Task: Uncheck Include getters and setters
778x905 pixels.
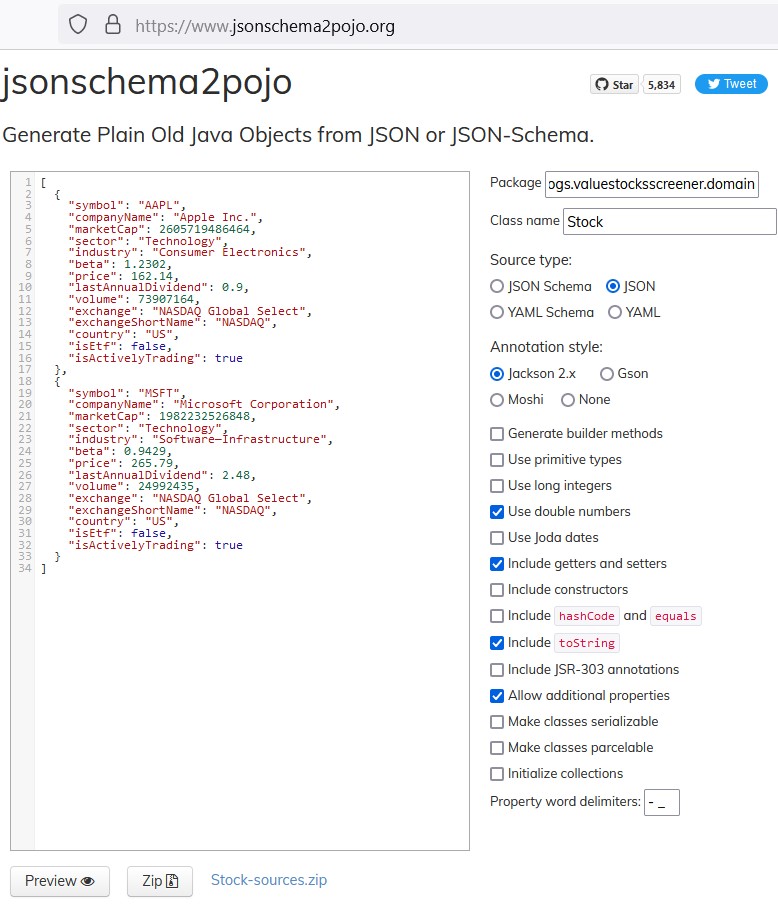Action: pyautogui.click(x=497, y=563)
